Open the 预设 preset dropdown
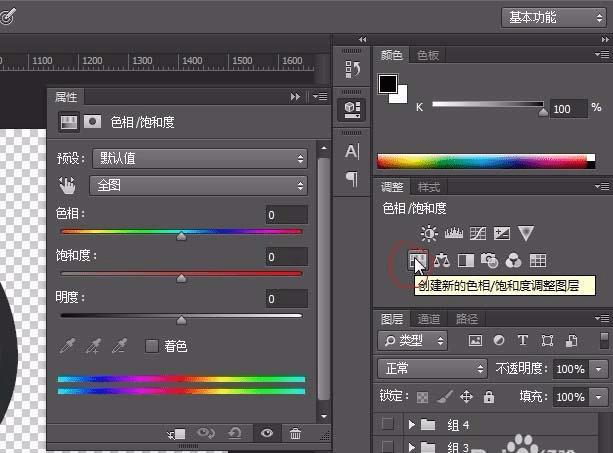Viewport: 613px width, 453px height. pyautogui.click(x=199, y=158)
